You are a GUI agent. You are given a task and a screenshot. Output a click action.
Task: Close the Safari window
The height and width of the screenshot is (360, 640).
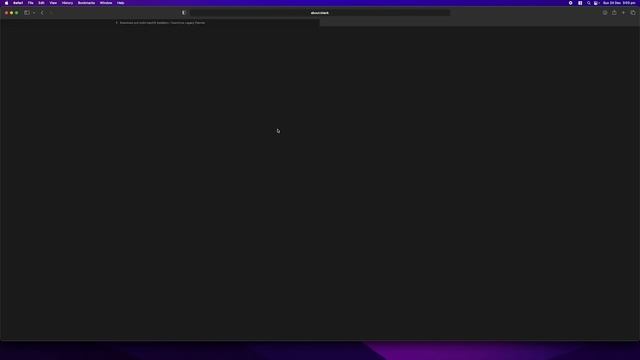(6, 13)
